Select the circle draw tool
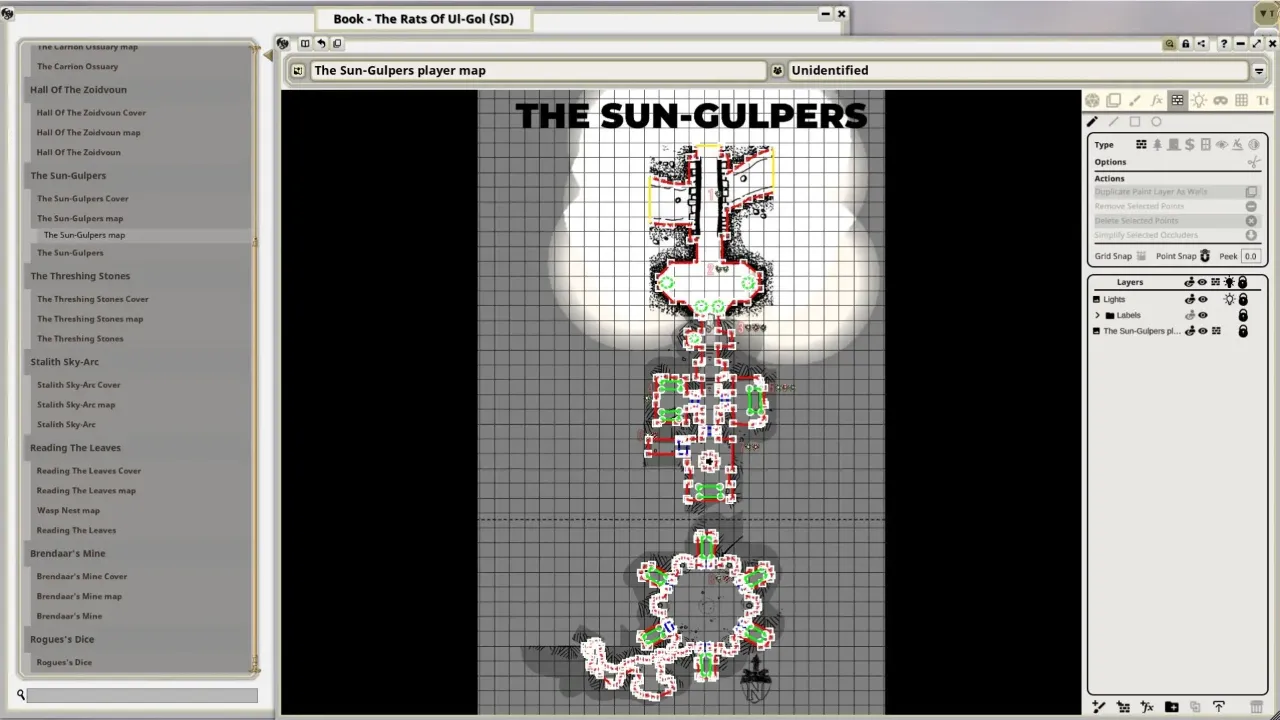Viewport: 1280px width, 720px height. (x=1156, y=122)
